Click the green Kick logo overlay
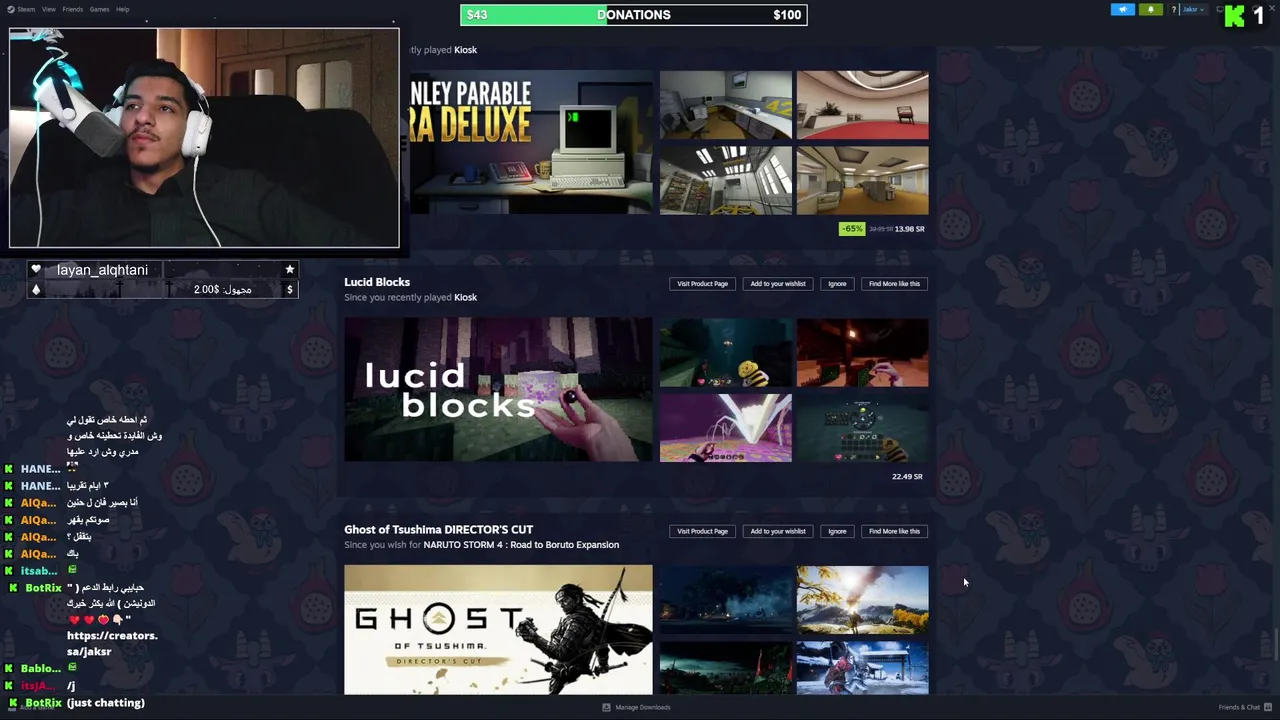Image resolution: width=1280 pixels, height=720 pixels. pyautogui.click(x=1234, y=15)
